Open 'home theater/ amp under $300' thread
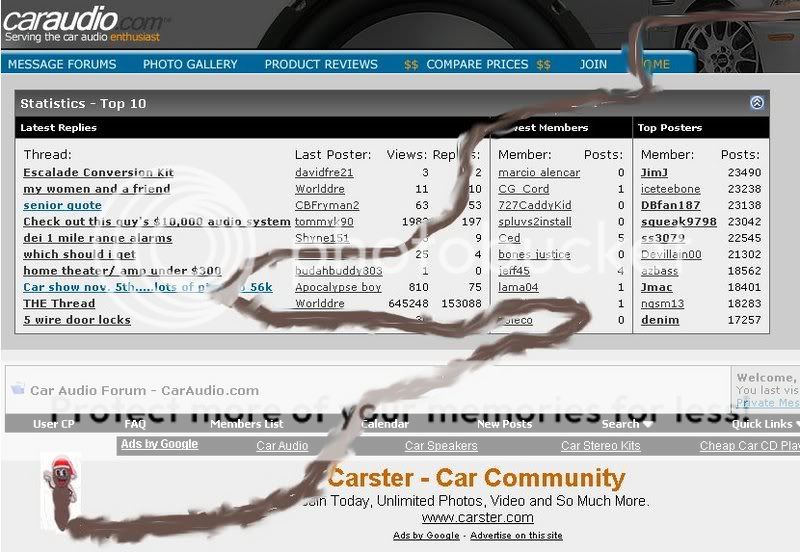Viewport: 800px width, 552px height. coord(122,270)
